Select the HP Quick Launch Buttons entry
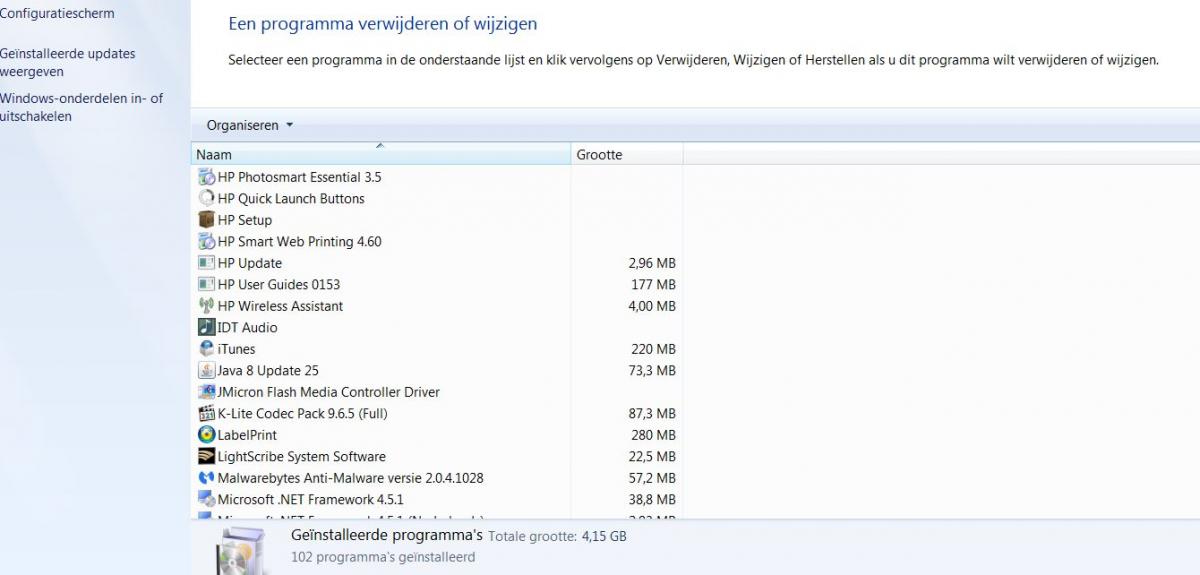This screenshot has height=575, width=1200. tap(291, 198)
